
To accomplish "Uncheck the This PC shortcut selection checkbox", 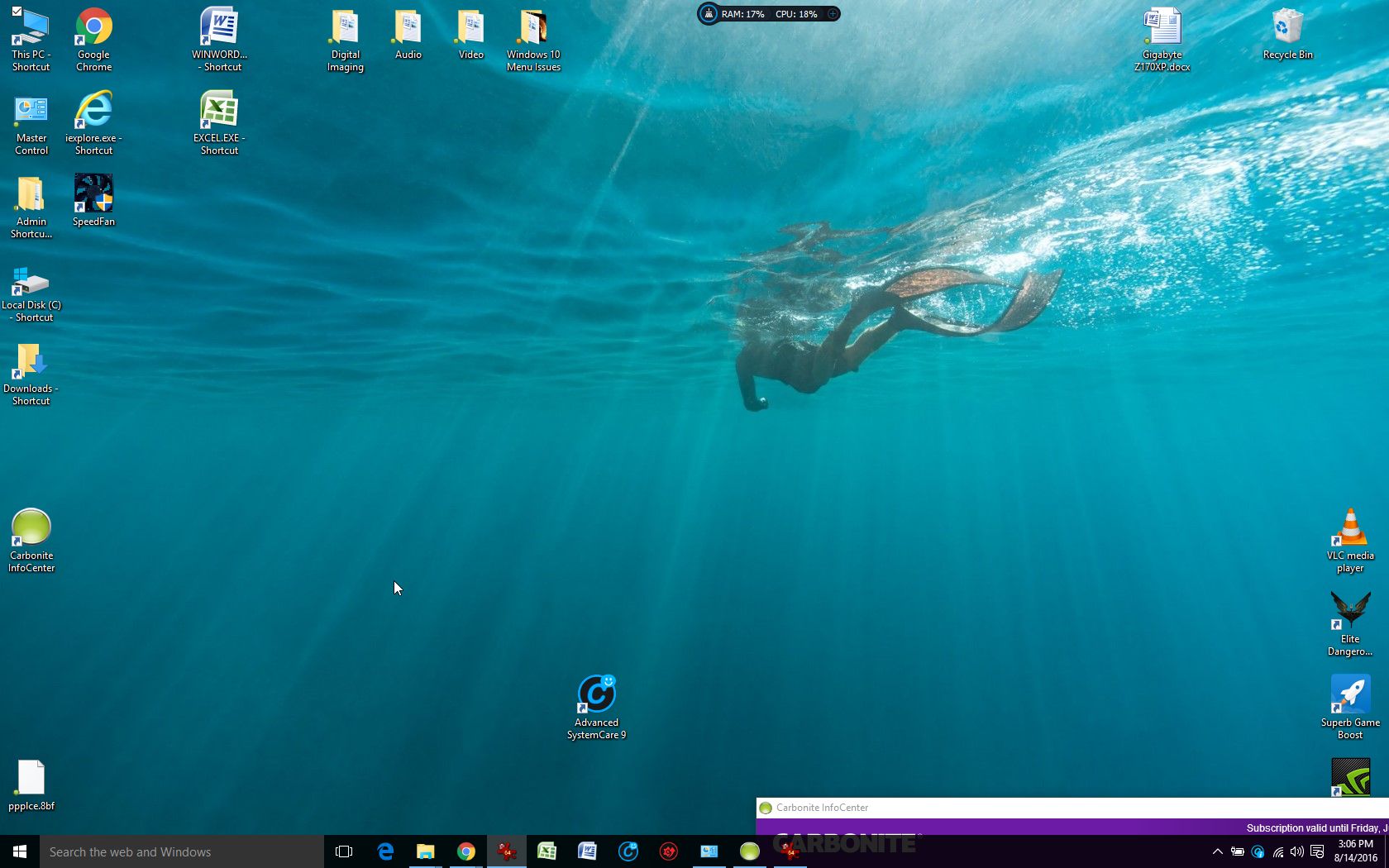I will pyautogui.click(x=17, y=12).
